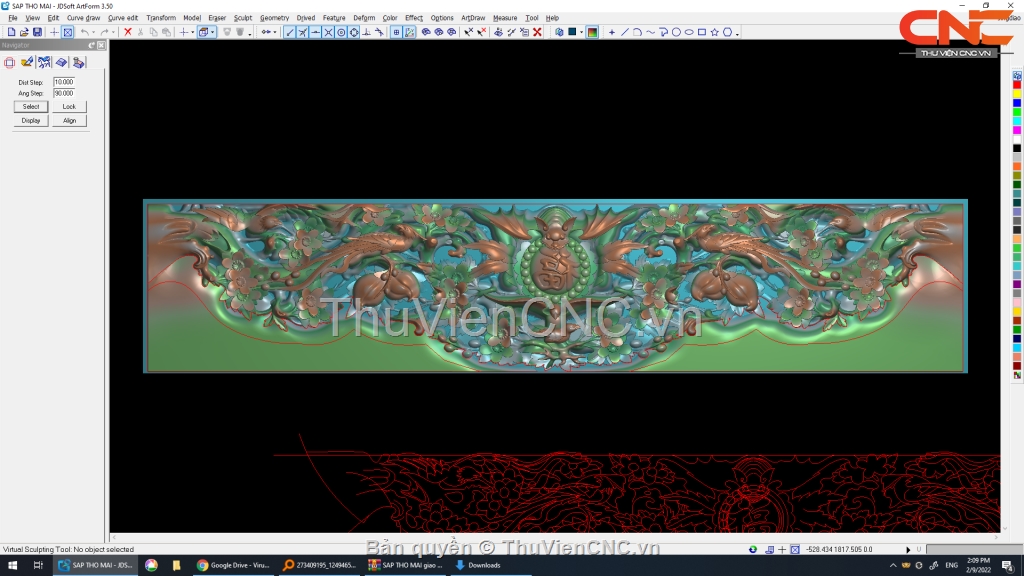
Task: Click the red X delete icon near Undo
Action: click(127, 32)
